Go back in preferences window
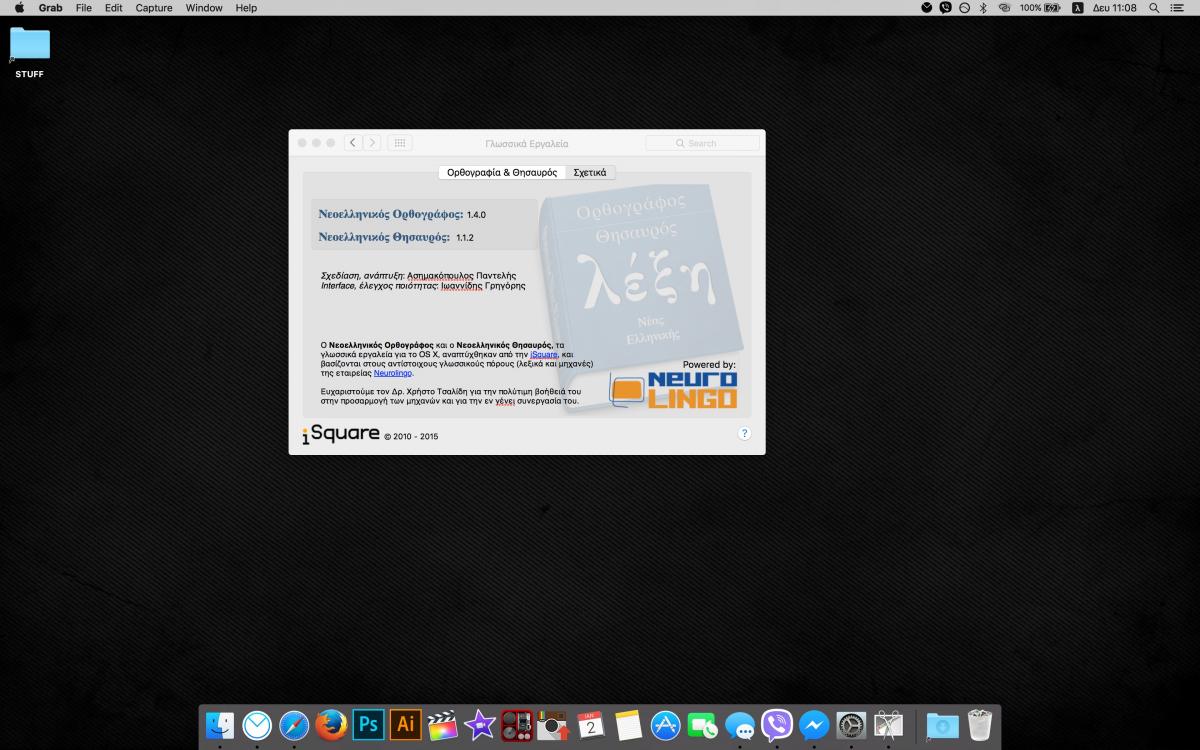 (353, 143)
